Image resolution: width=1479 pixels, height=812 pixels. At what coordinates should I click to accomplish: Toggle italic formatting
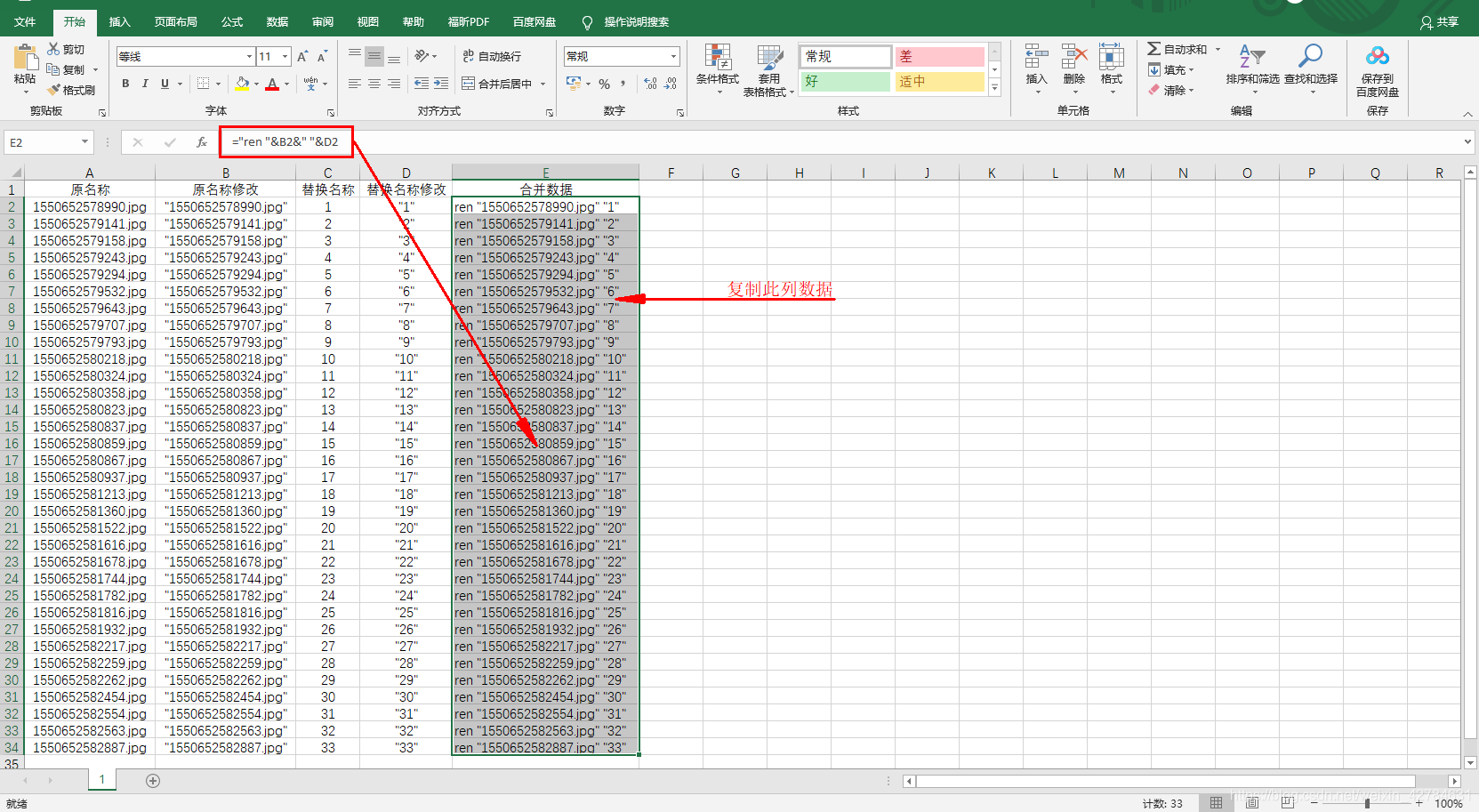point(145,84)
